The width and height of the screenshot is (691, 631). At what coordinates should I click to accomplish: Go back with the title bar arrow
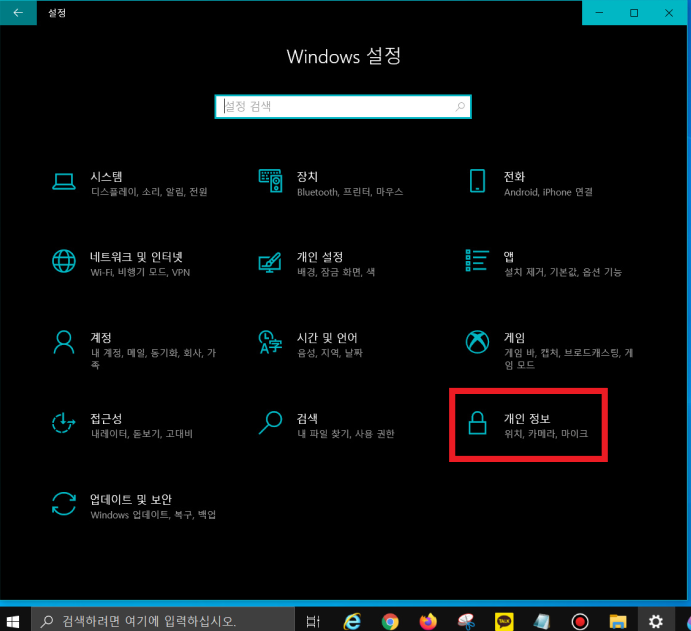pos(18,13)
